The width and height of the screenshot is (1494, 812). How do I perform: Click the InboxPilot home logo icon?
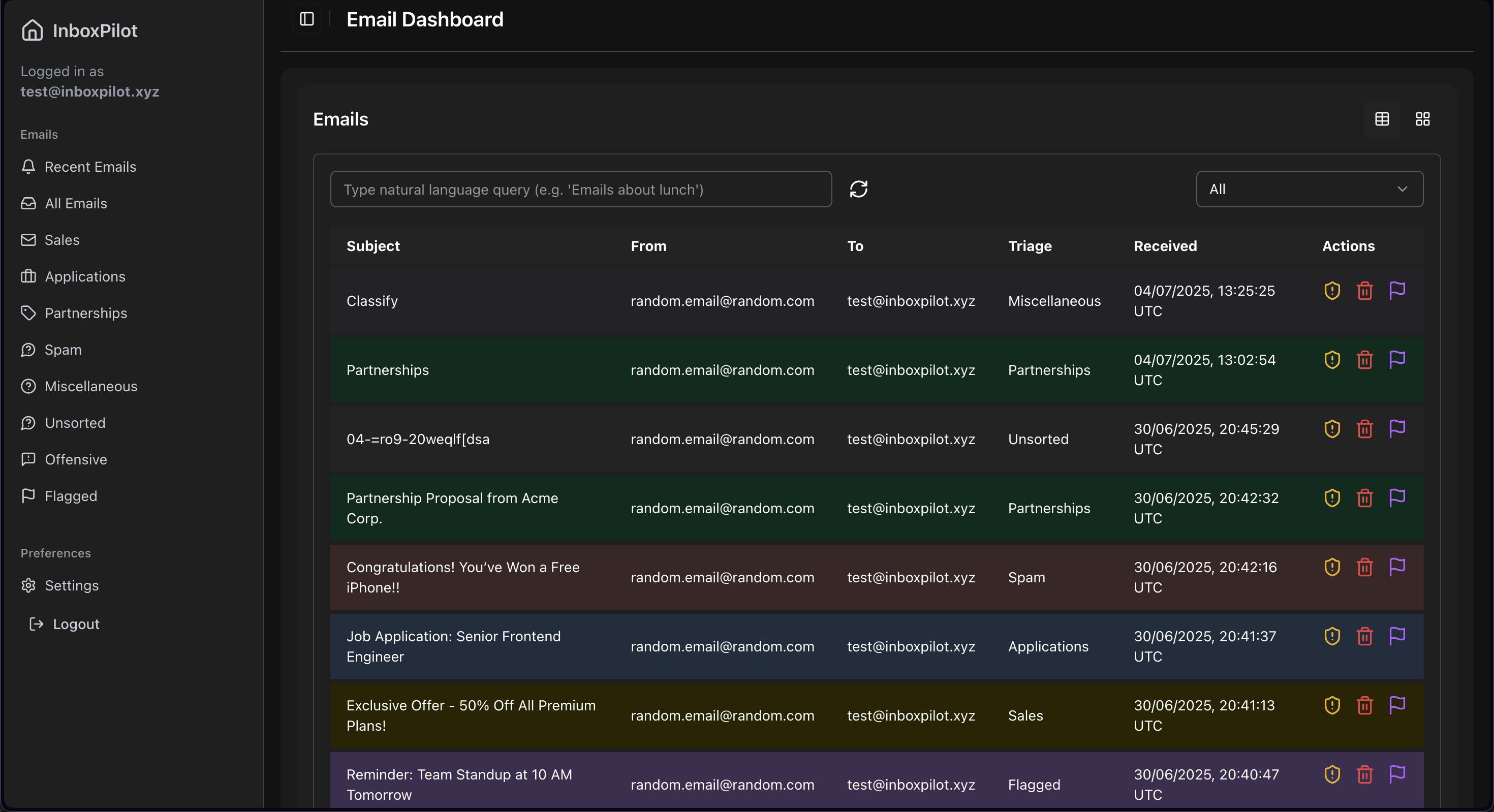[x=32, y=30]
